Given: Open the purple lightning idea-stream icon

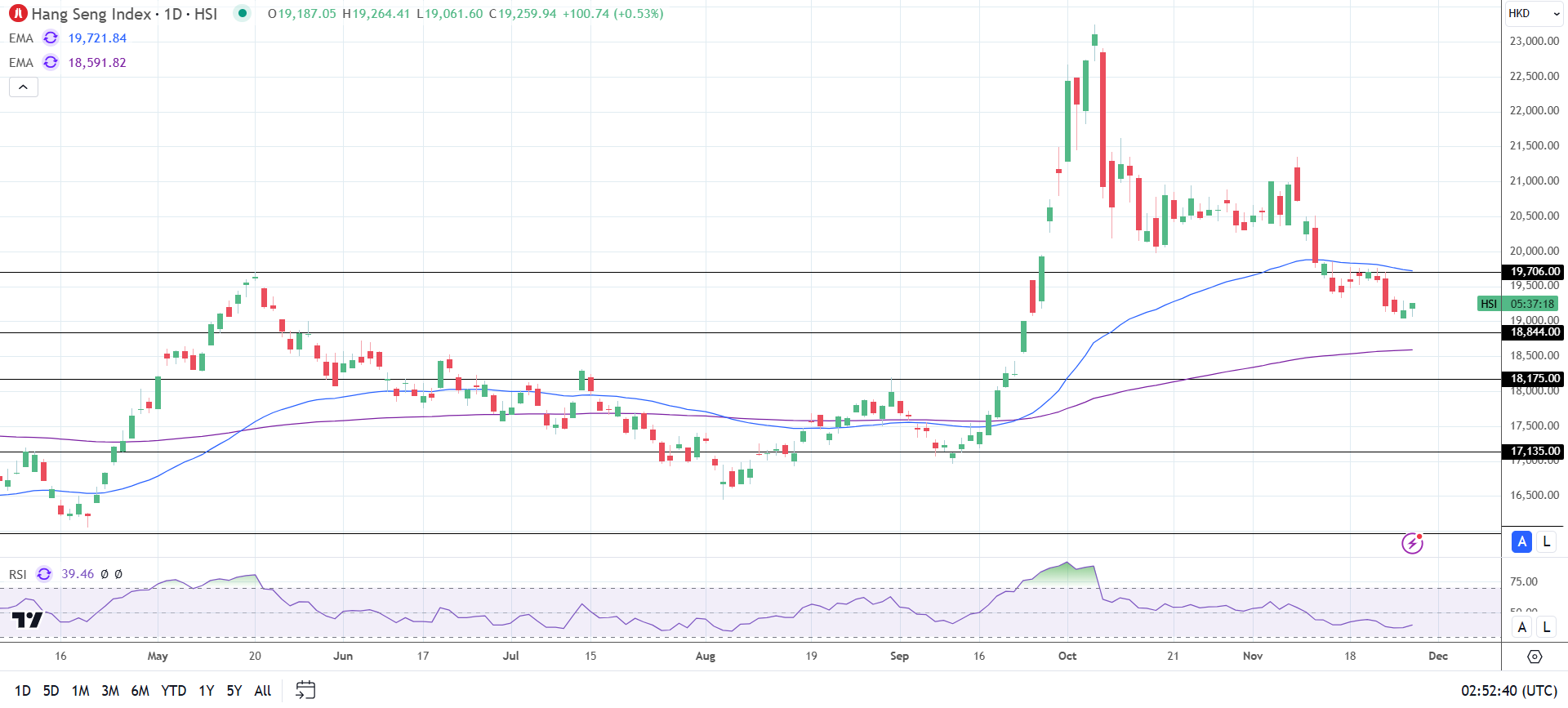Looking at the screenshot, I should click(x=1412, y=543).
